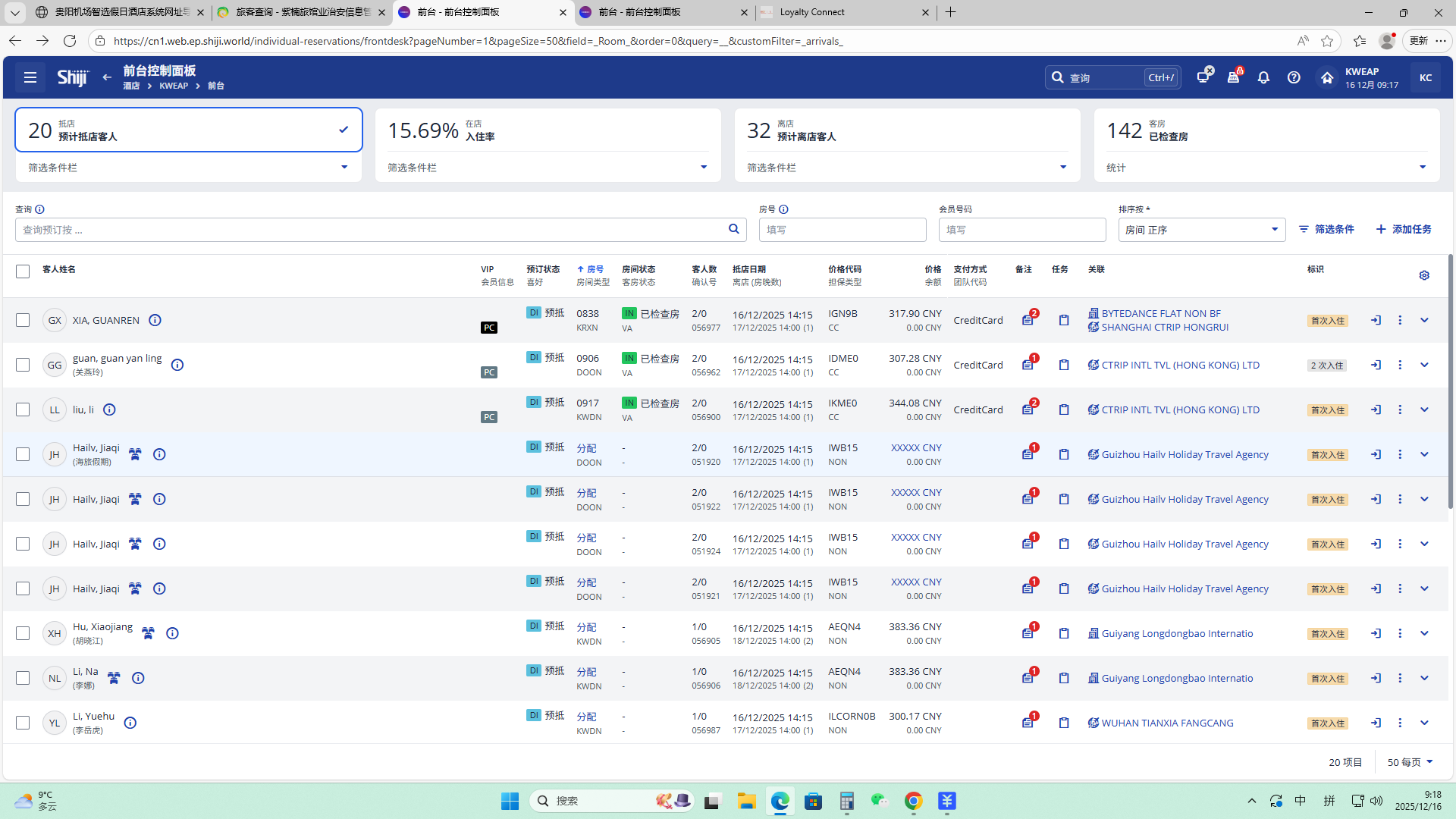Open notes icon for liu, li row
Screen dimensions: 1456x819
(1028, 409)
